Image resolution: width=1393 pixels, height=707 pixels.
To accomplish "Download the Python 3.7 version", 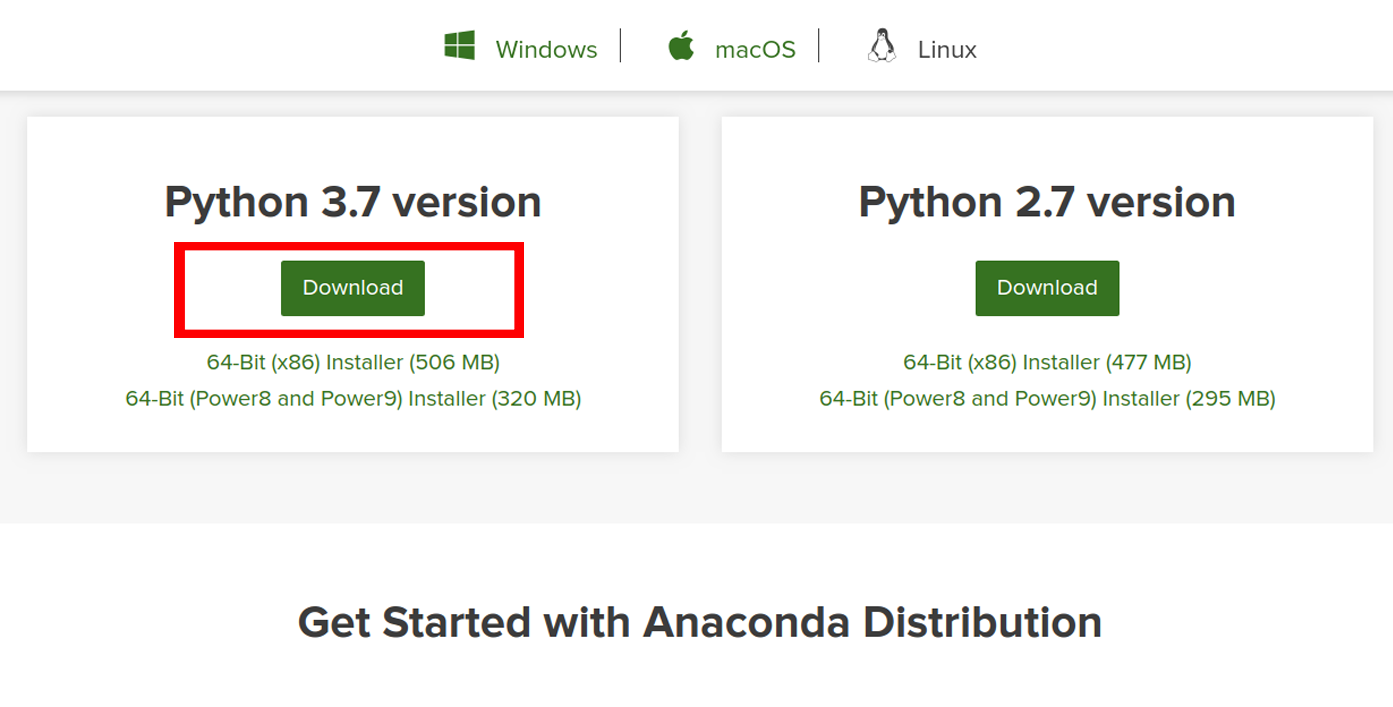I will 353,288.
